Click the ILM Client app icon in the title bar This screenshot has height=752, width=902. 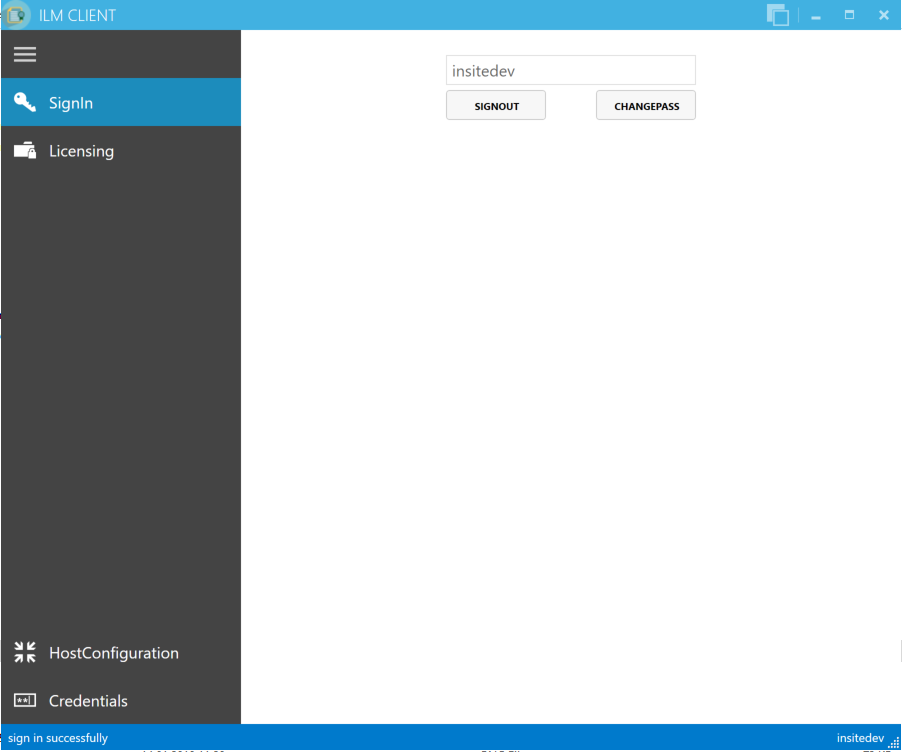point(16,15)
